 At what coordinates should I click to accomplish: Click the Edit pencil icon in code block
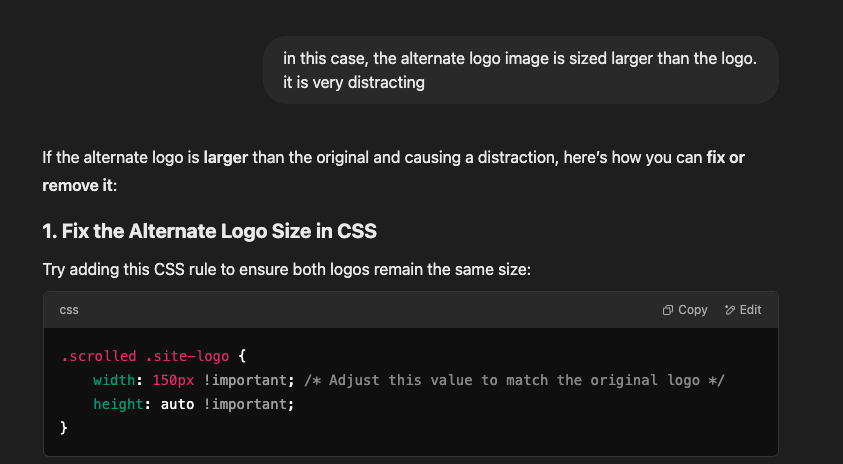[730, 310]
